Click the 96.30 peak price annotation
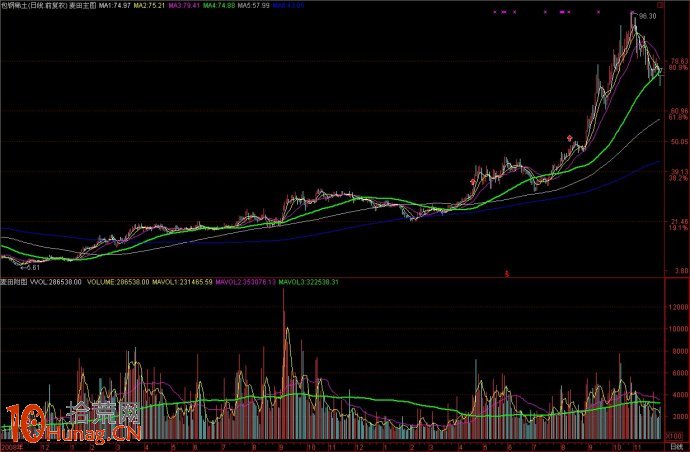The width and height of the screenshot is (690, 452). 647,16
